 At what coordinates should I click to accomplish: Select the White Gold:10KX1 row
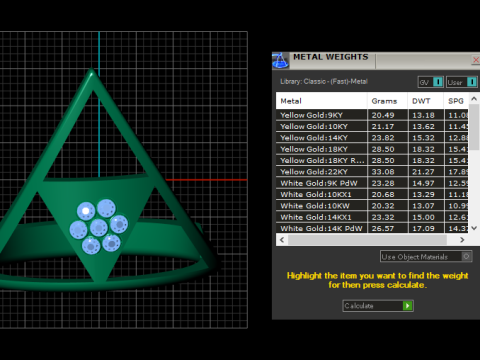point(372,194)
